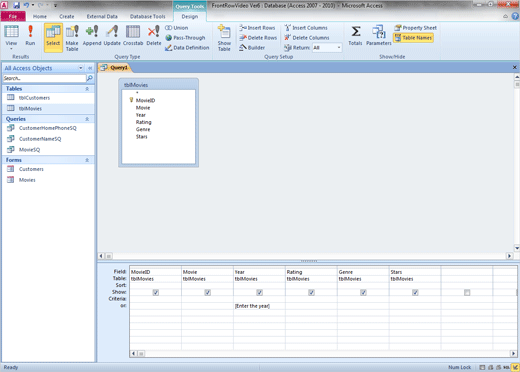Click Insert Columns in Query Setup
This screenshot has height=372, width=520.
click(x=306, y=28)
